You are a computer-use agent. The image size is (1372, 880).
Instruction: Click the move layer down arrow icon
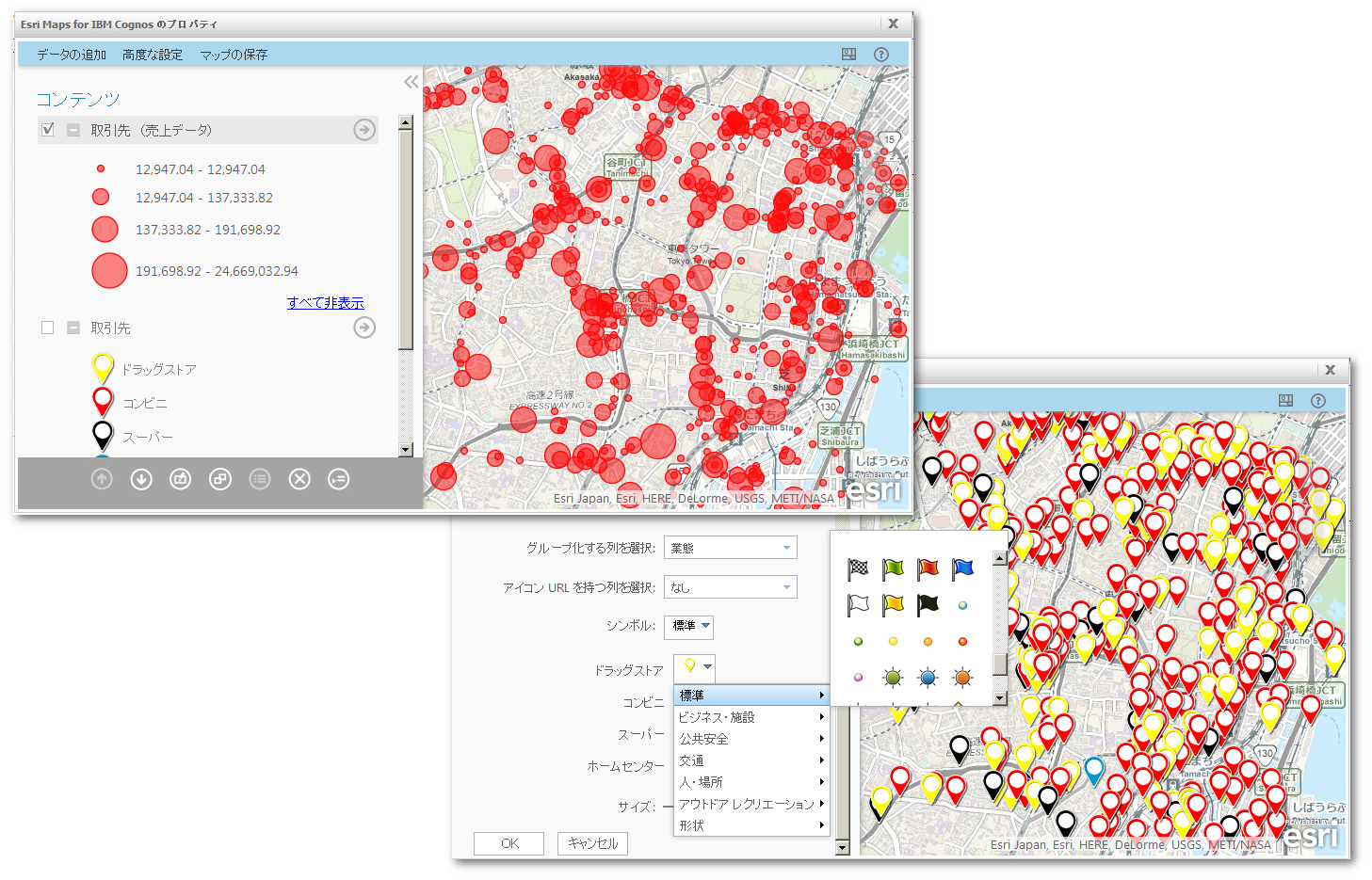(x=141, y=479)
